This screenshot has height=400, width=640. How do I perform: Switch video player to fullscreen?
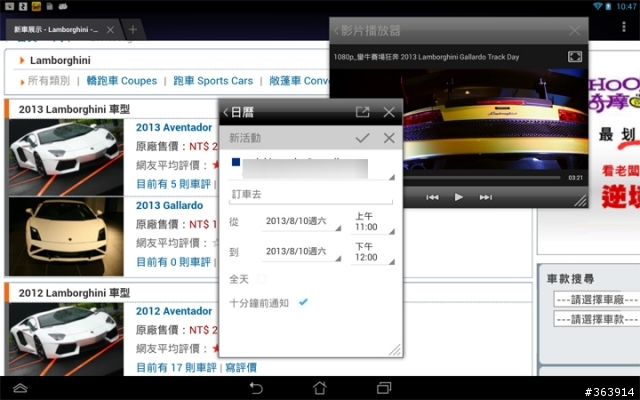pos(575,57)
